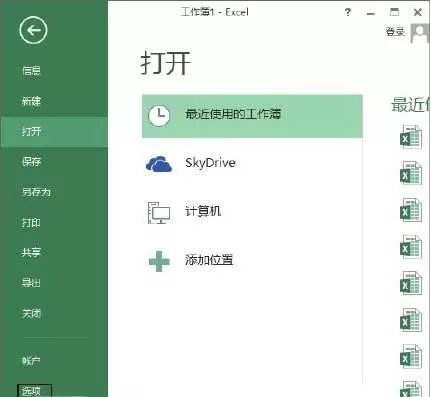This screenshot has width=431, height=397.
Task: Minimize the Excel window
Action: (x=370, y=13)
